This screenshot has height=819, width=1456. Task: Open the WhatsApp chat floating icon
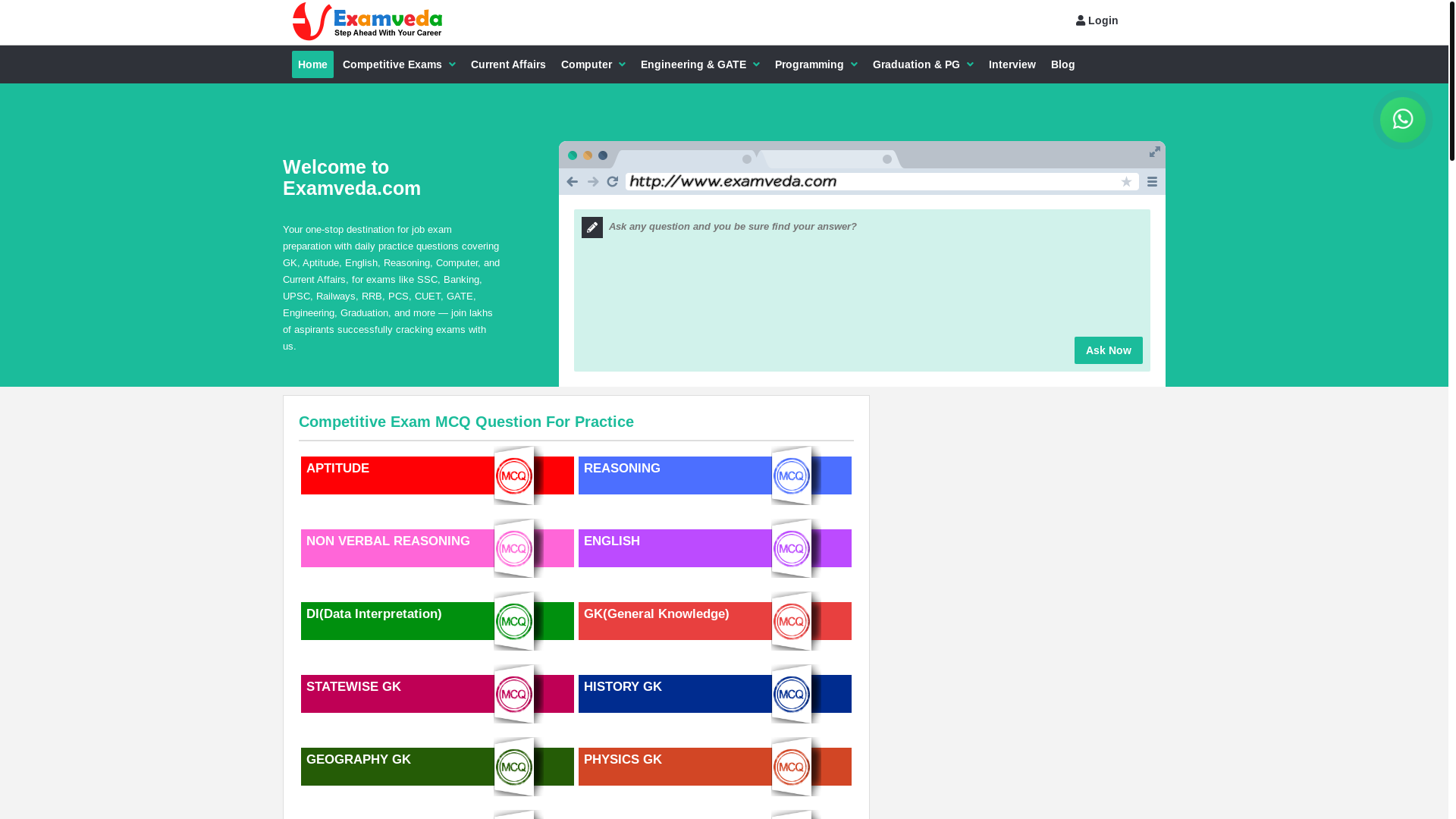[x=1402, y=120]
